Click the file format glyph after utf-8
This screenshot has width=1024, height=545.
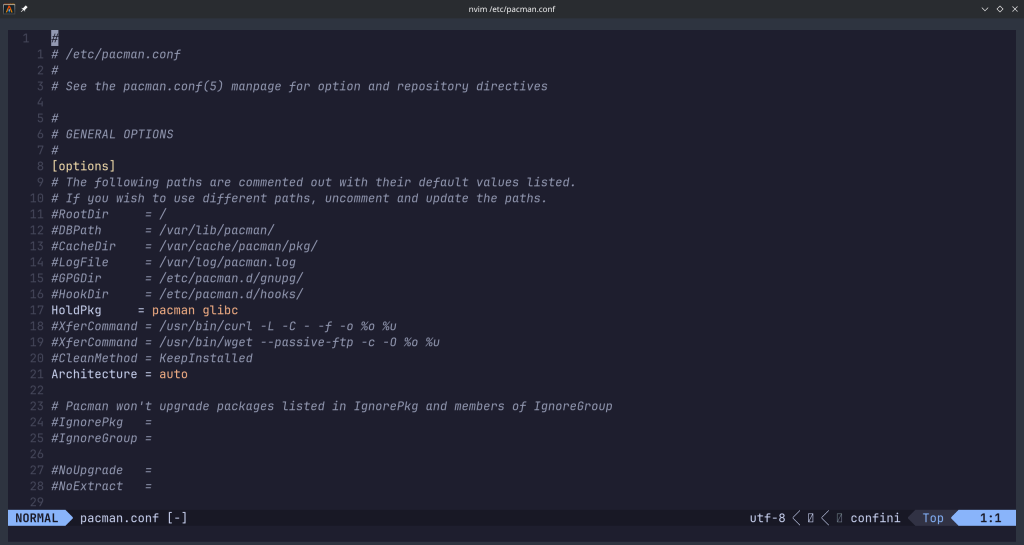(x=810, y=518)
